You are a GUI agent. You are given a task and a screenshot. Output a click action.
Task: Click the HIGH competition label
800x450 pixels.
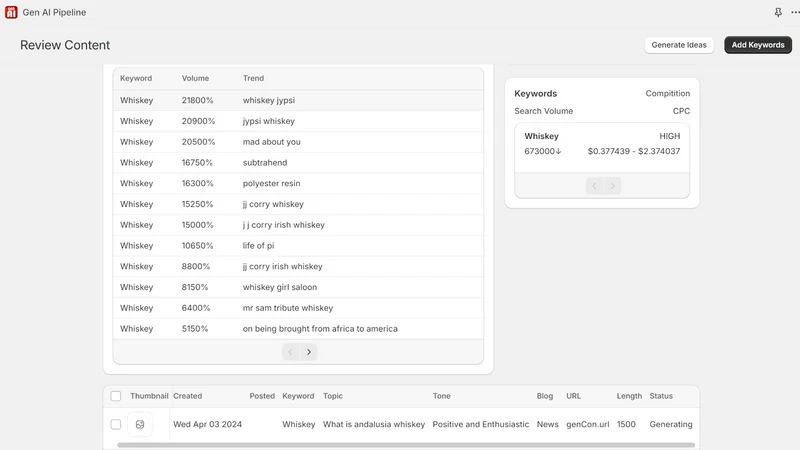point(669,136)
